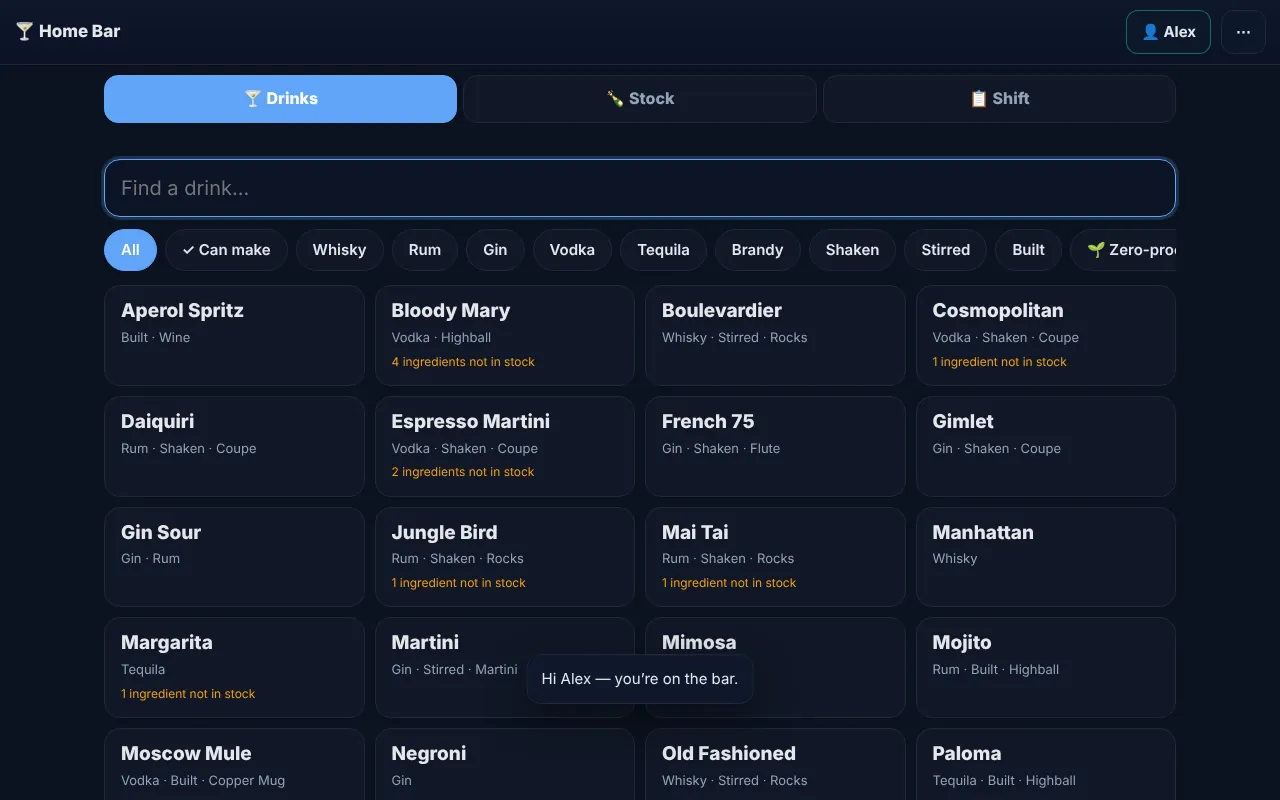This screenshot has width=1280, height=800.
Task: Open the Gin Sour card
Action: [234, 557]
